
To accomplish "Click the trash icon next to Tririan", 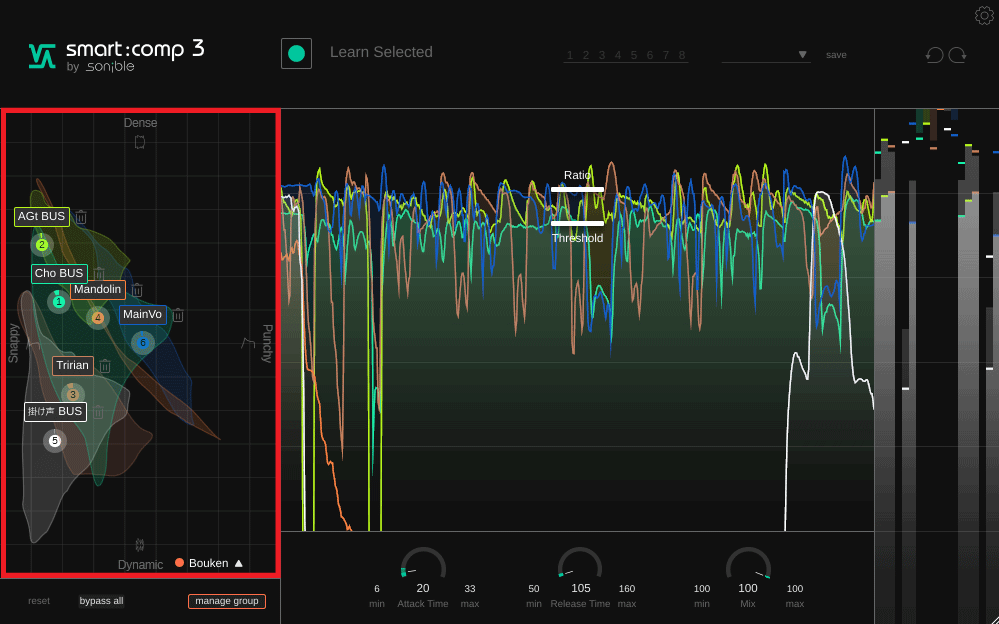I will [x=105, y=366].
